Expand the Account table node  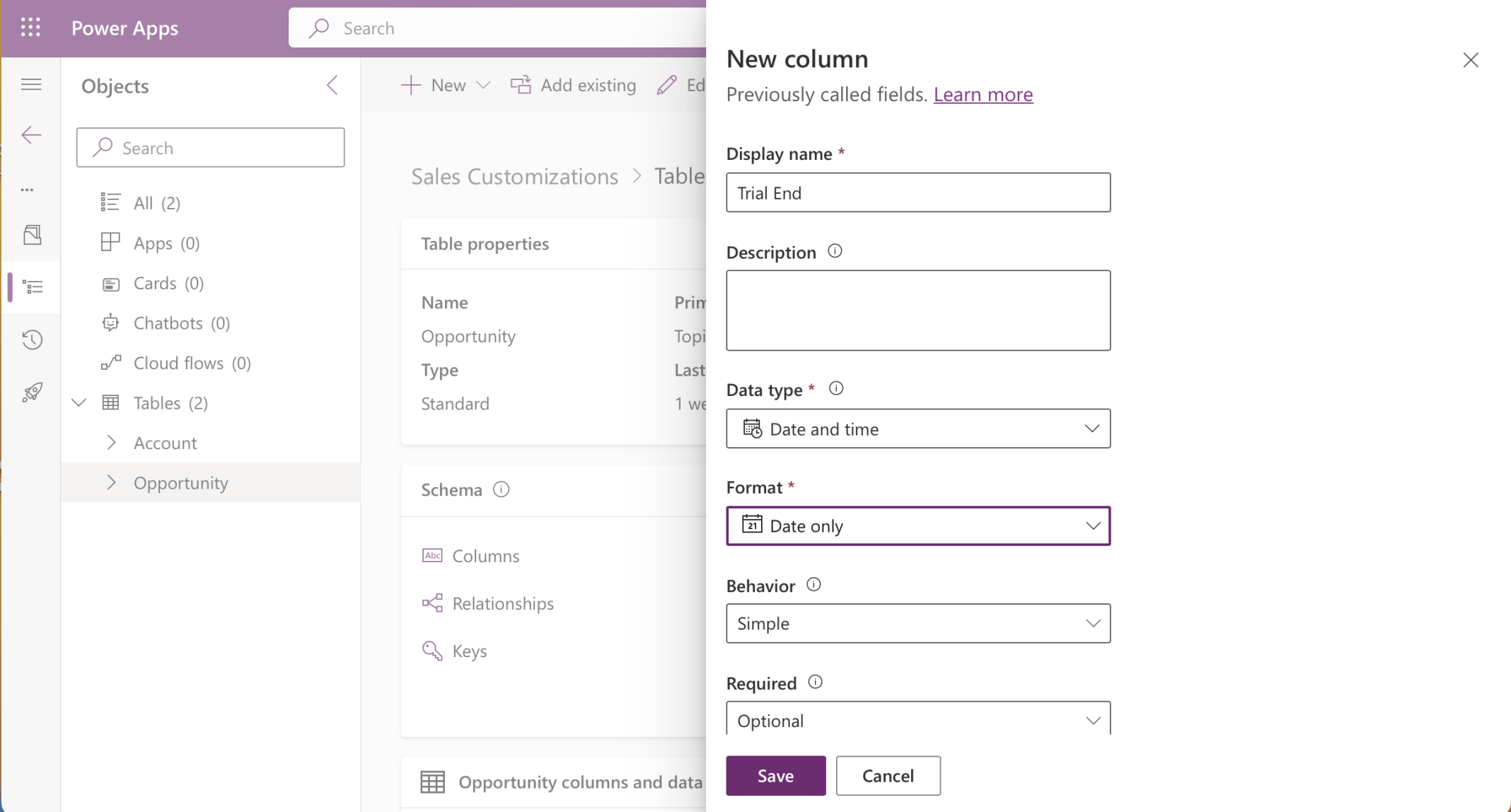pyautogui.click(x=111, y=443)
